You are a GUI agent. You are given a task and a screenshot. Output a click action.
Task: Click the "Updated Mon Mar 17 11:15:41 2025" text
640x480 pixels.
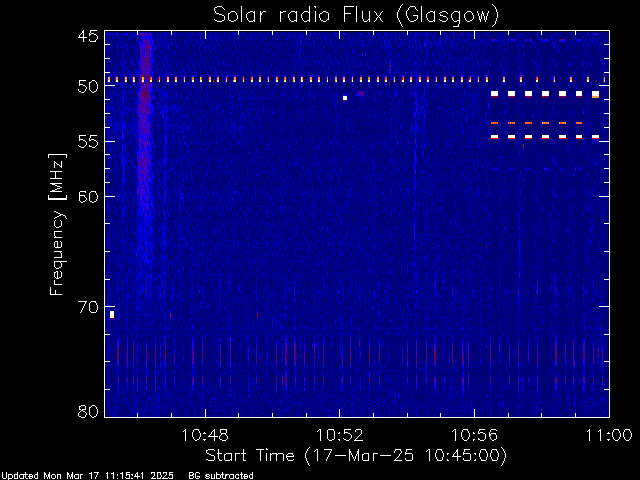87,476
